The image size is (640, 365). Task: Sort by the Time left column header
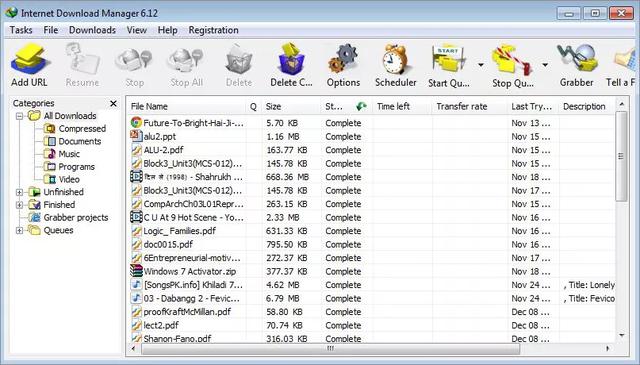tap(402, 107)
